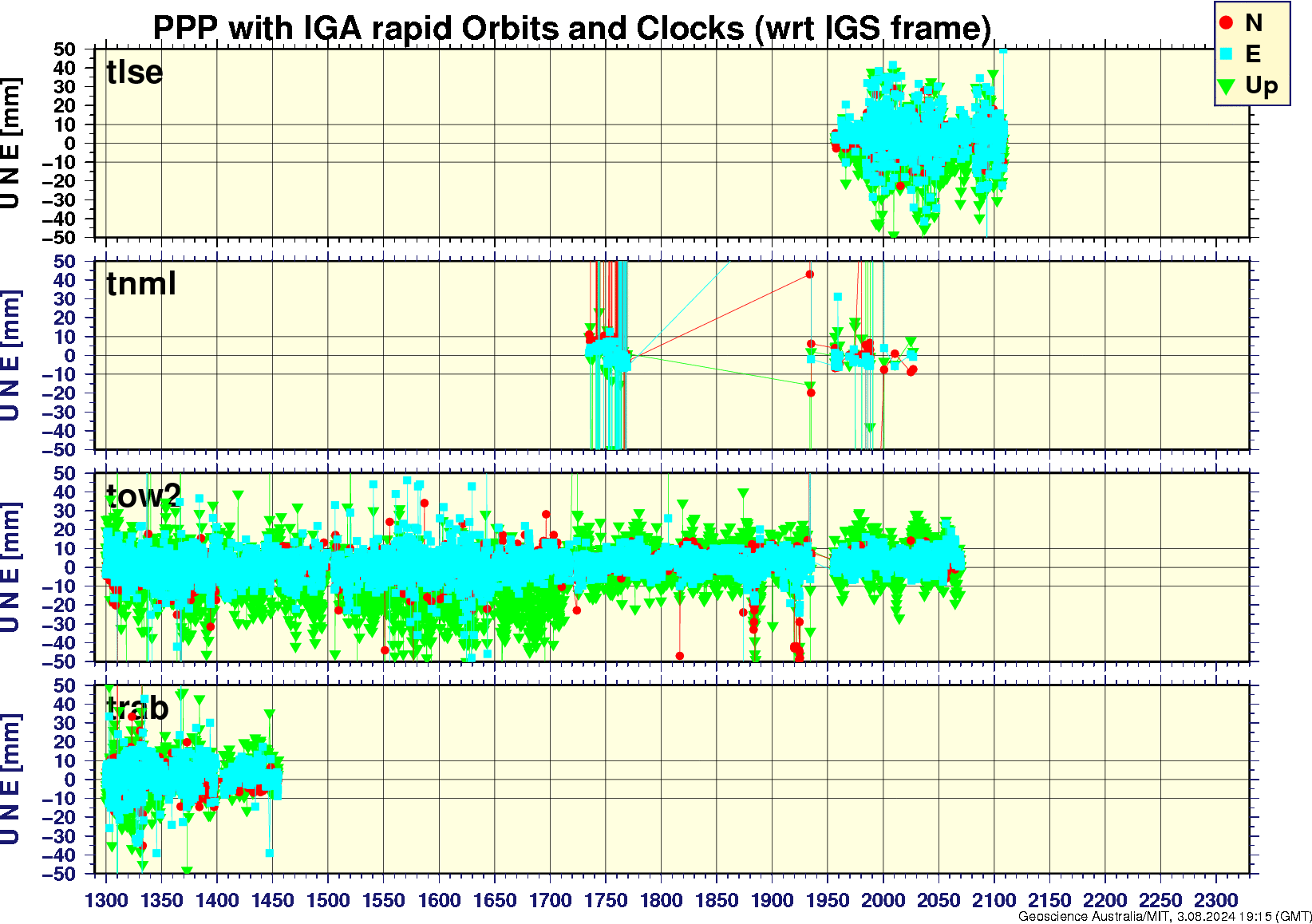Viewport: 1312px width, 924px height.
Task: Click x-axis tick label 1400
Action: (217, 900)
